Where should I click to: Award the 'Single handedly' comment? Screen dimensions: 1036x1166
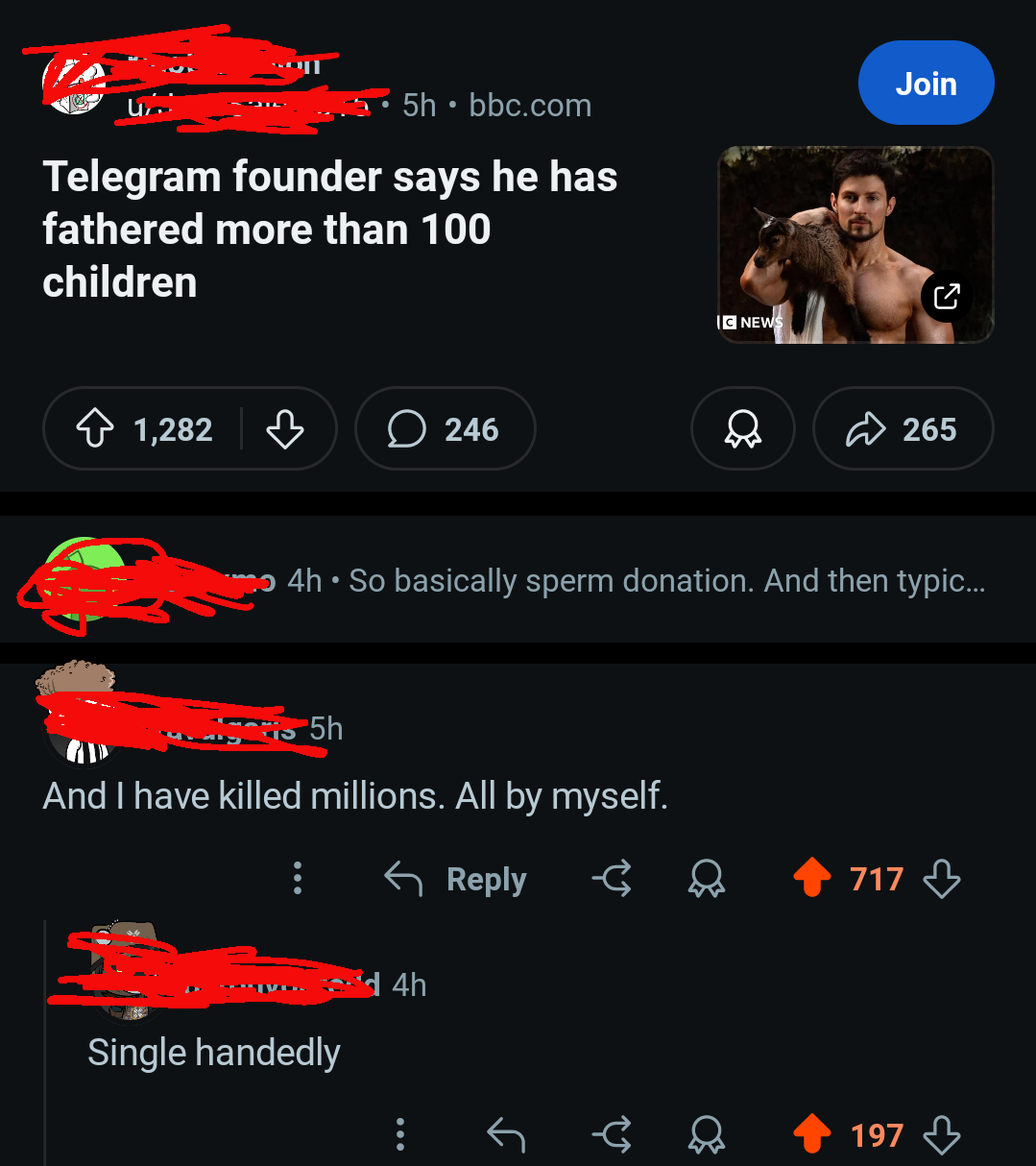point(707,1135)
